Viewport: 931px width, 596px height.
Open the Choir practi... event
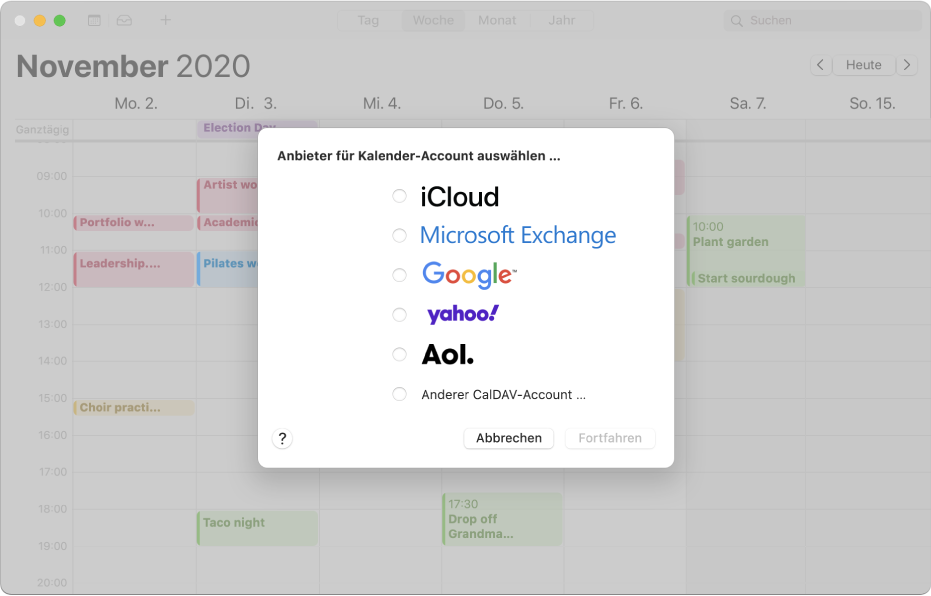(134, 407)
